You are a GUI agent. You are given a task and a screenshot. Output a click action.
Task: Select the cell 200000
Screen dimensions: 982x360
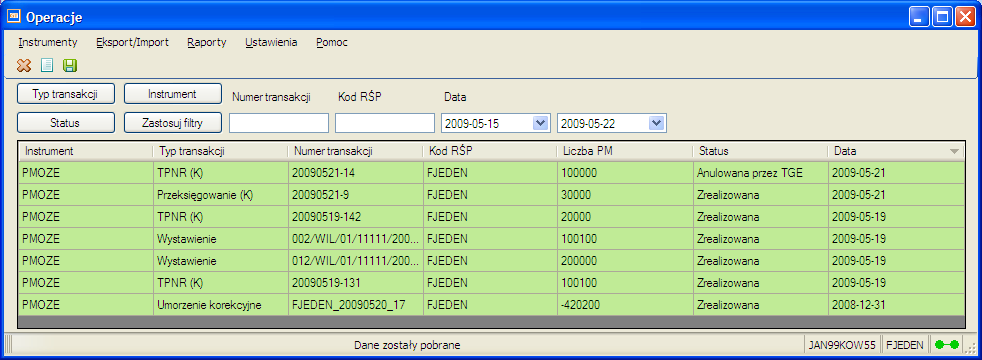click(625, 261)
